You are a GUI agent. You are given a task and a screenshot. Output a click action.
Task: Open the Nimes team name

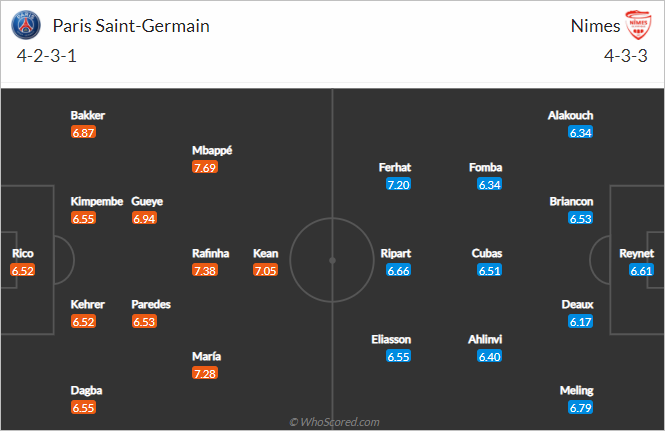pos(595,26)
